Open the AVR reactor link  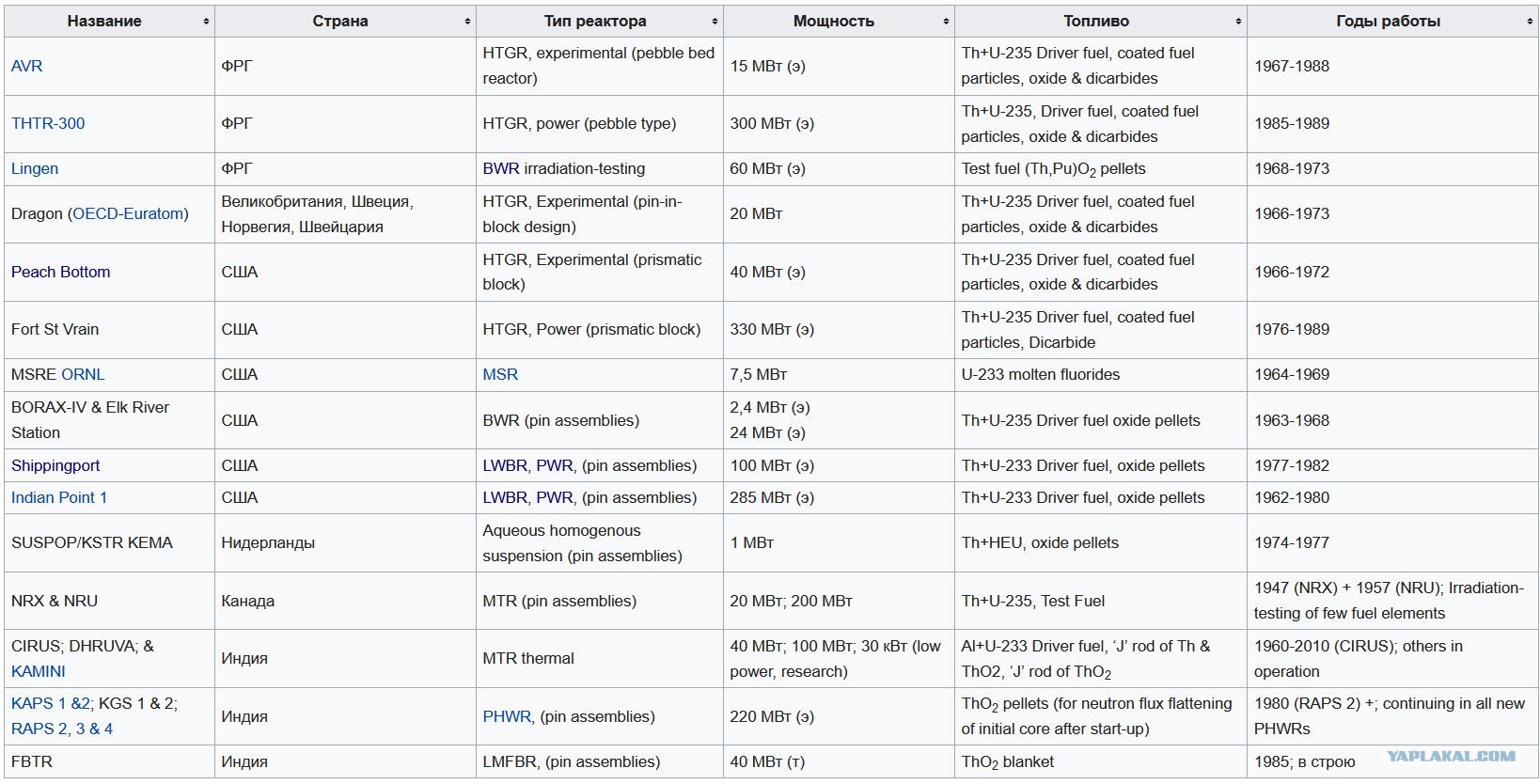pyautogui.click(x=26, y=66)
